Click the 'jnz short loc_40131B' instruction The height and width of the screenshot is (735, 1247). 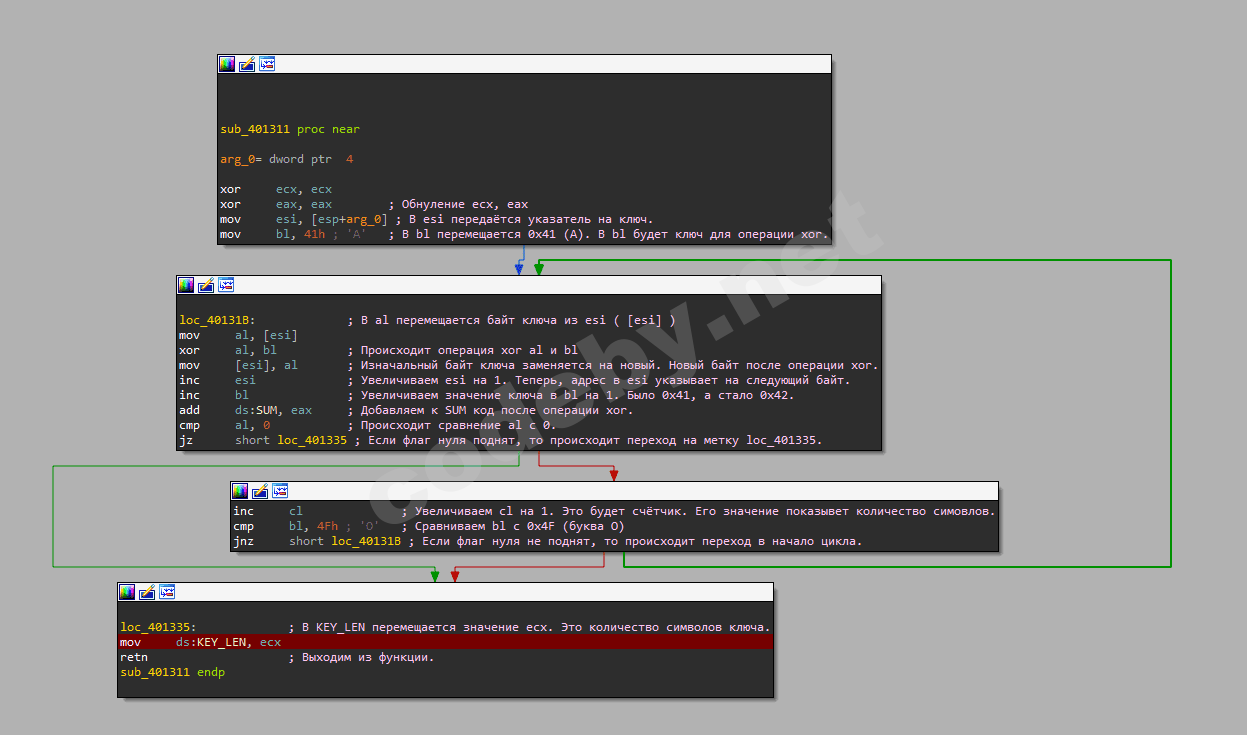click(x=318, y=541)
